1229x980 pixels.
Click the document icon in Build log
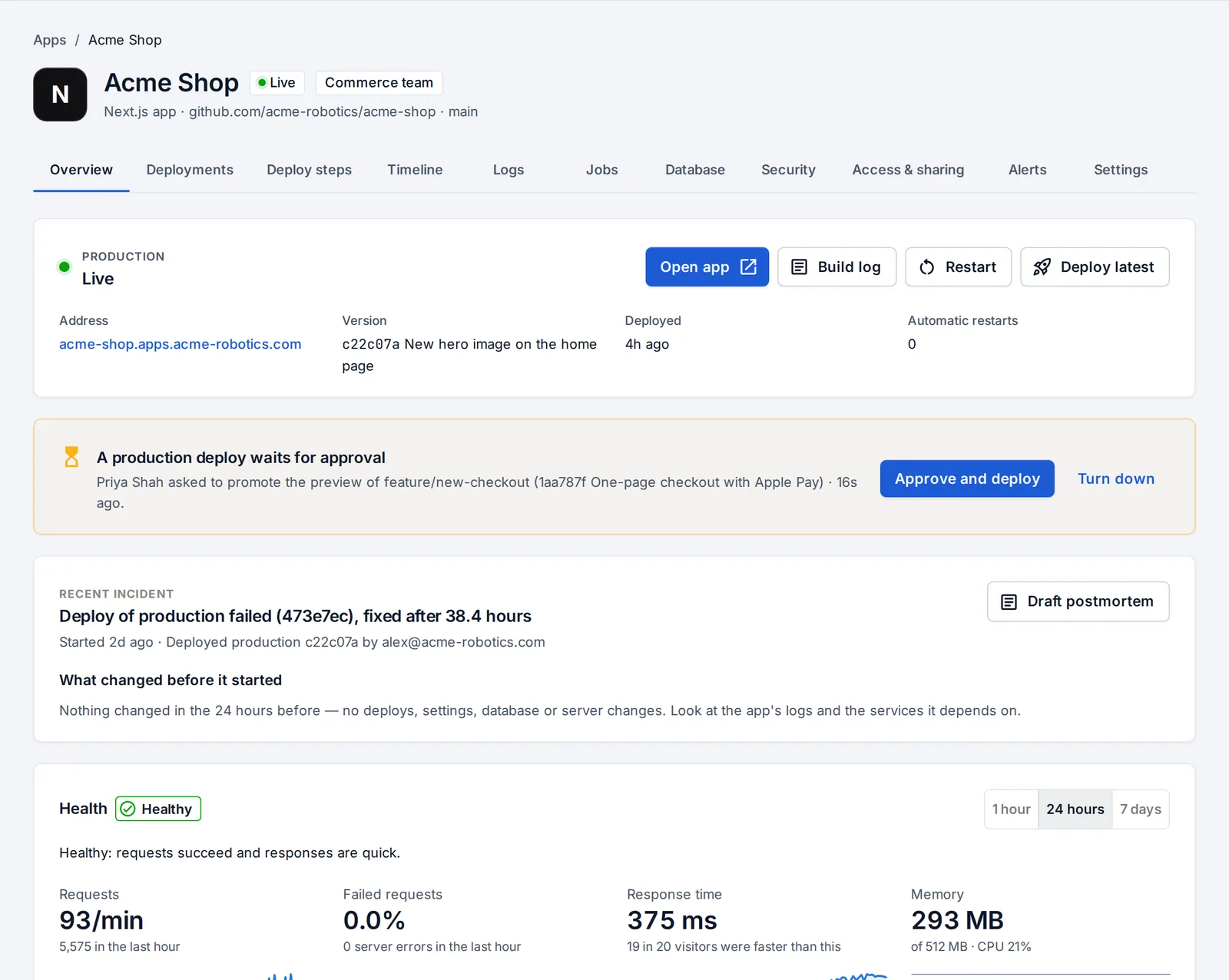point(800,267)
